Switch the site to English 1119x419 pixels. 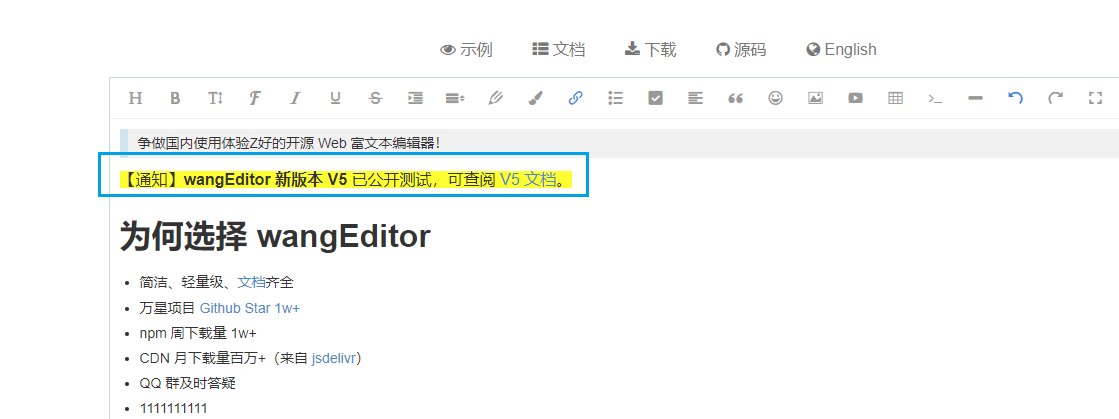(x=841, y=49)
